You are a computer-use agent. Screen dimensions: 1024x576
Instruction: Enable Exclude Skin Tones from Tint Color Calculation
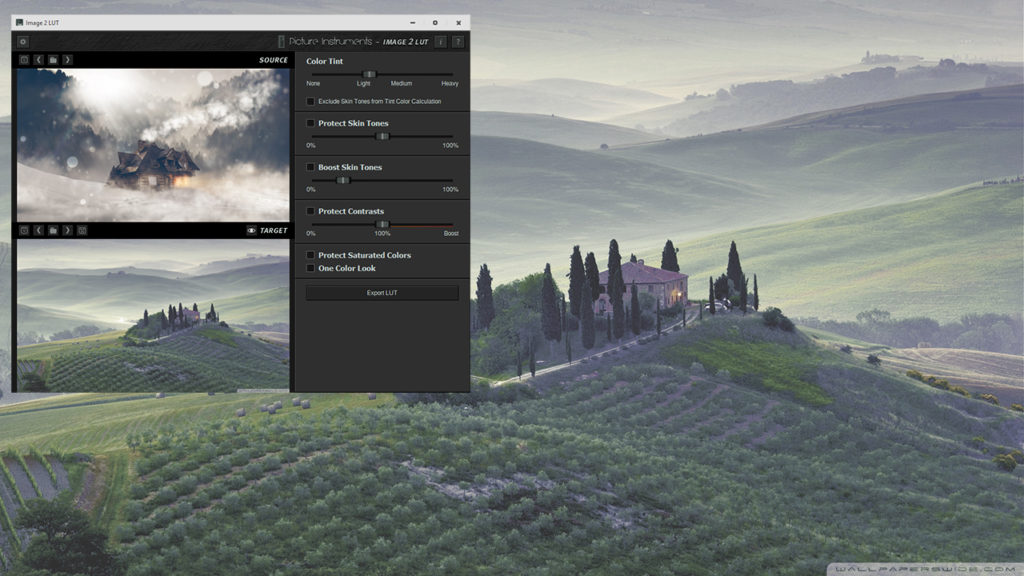(x=310, y=100)
